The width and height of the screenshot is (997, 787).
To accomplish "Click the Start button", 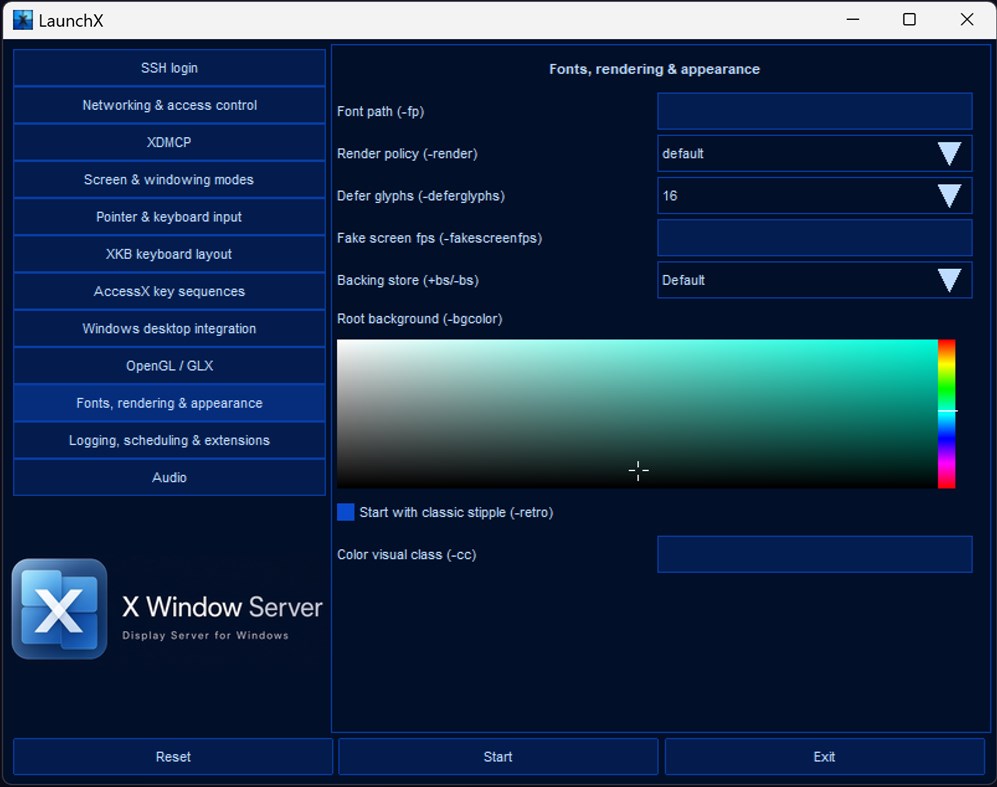I will coord(498,756).
